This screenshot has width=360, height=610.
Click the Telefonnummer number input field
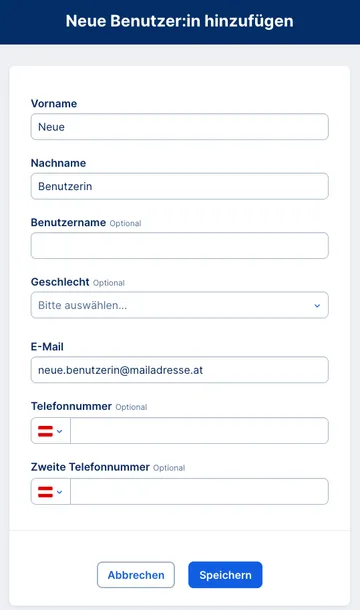point(199,431)
